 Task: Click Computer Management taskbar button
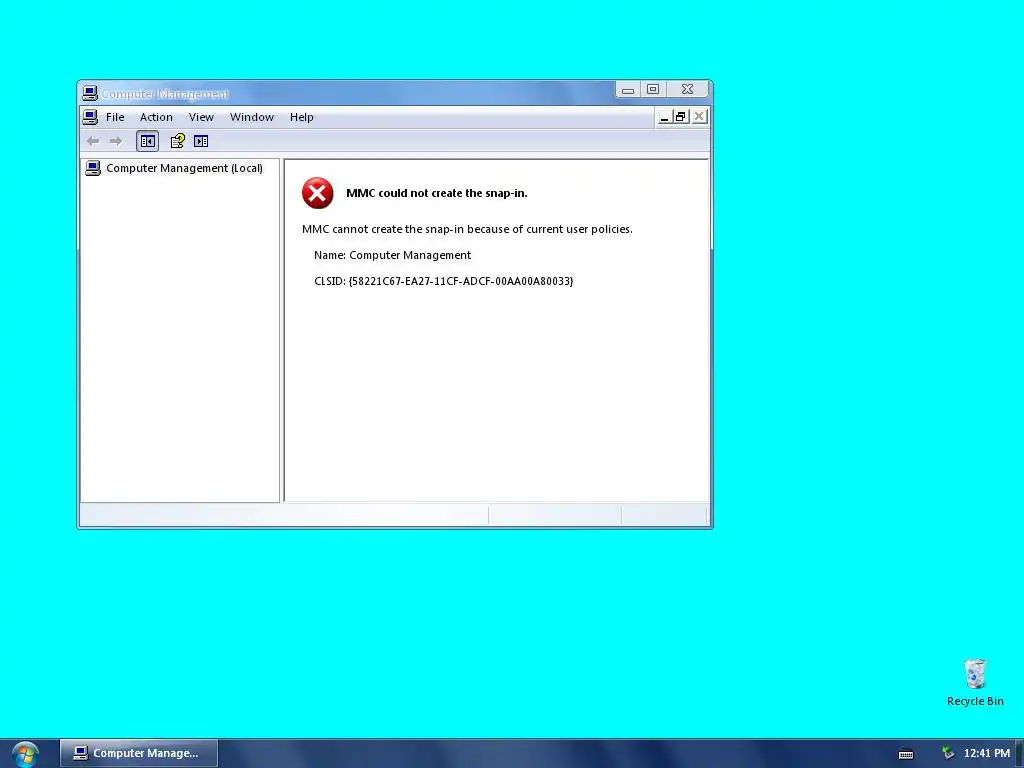(x=138, y=753)
